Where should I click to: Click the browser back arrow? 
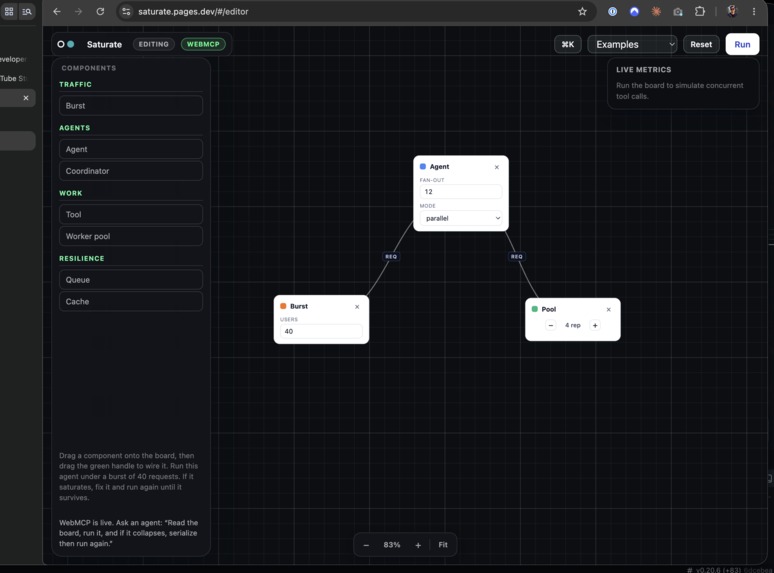click(x=57, y=11)
